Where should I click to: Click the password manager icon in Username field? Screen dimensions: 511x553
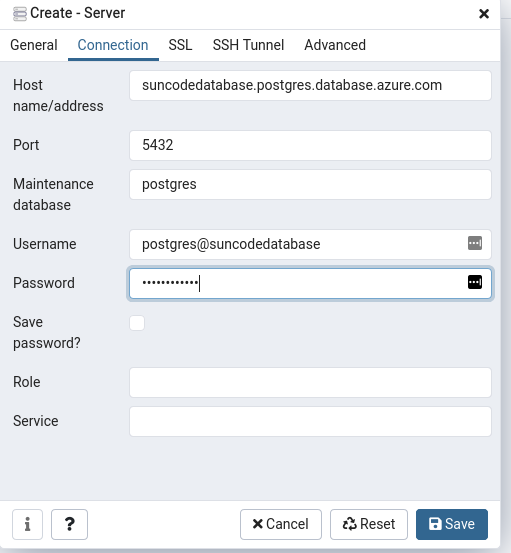click(x=475, y=243)
